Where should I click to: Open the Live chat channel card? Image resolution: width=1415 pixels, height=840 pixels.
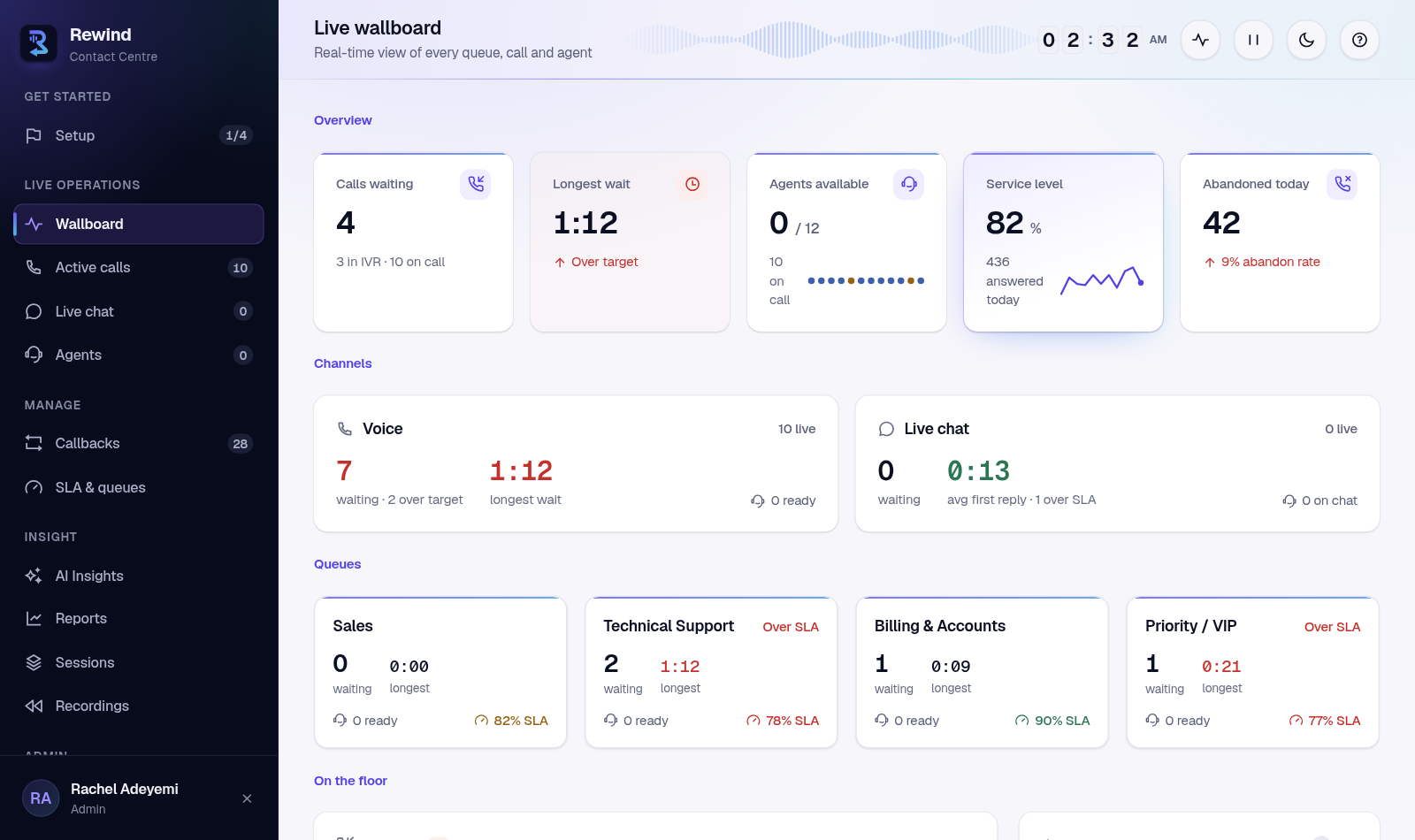point(1117,463)
